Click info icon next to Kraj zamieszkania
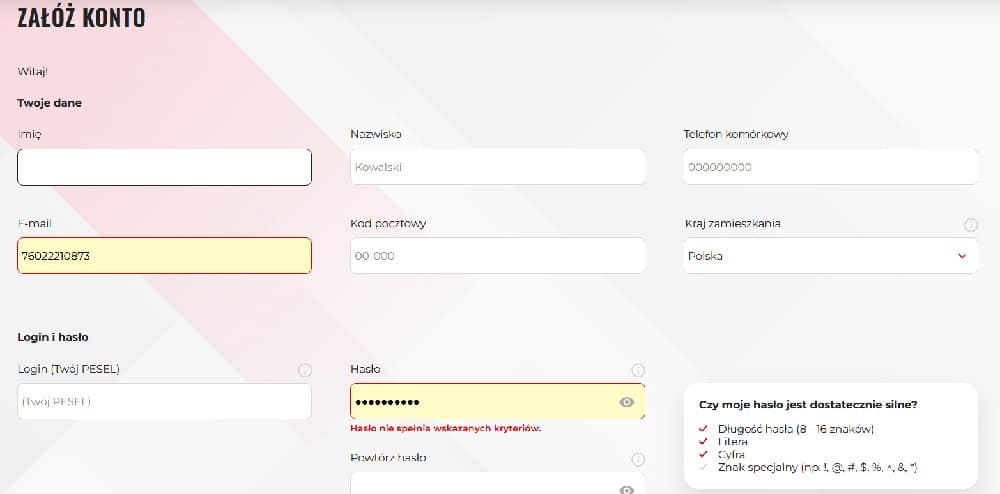The height and width of the screenshot is (494, 1000). point(971,225)
